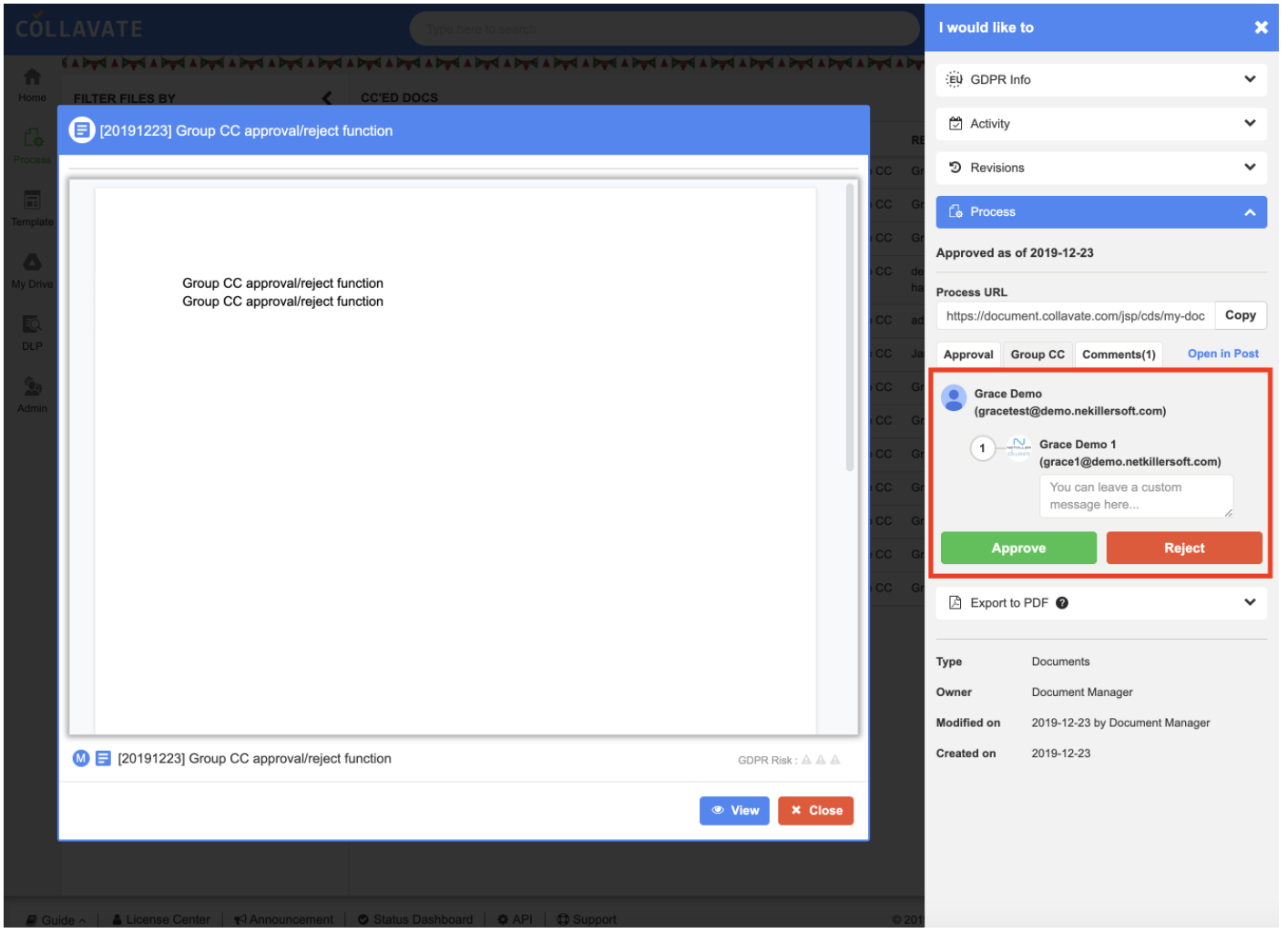
Task: Click the Open in Post link
Action: click(1223, 354)
